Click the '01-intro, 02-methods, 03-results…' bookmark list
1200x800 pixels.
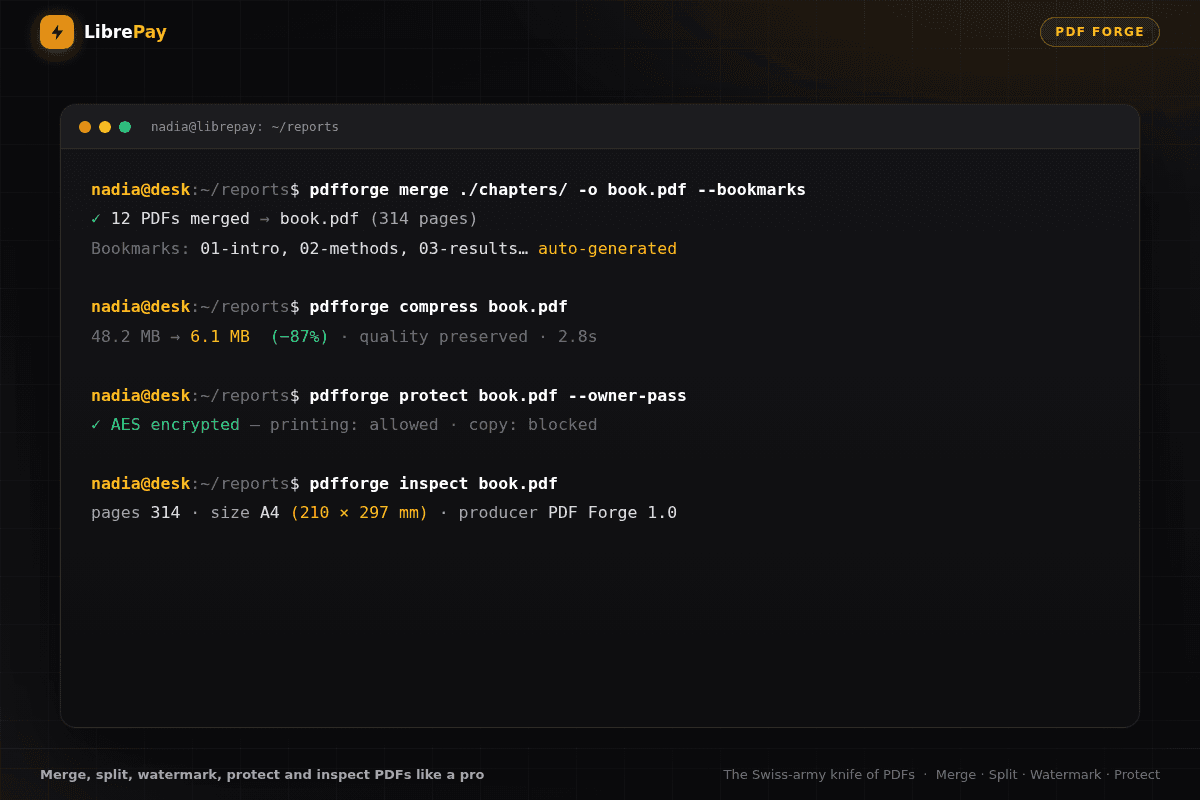tap(364, 248)
